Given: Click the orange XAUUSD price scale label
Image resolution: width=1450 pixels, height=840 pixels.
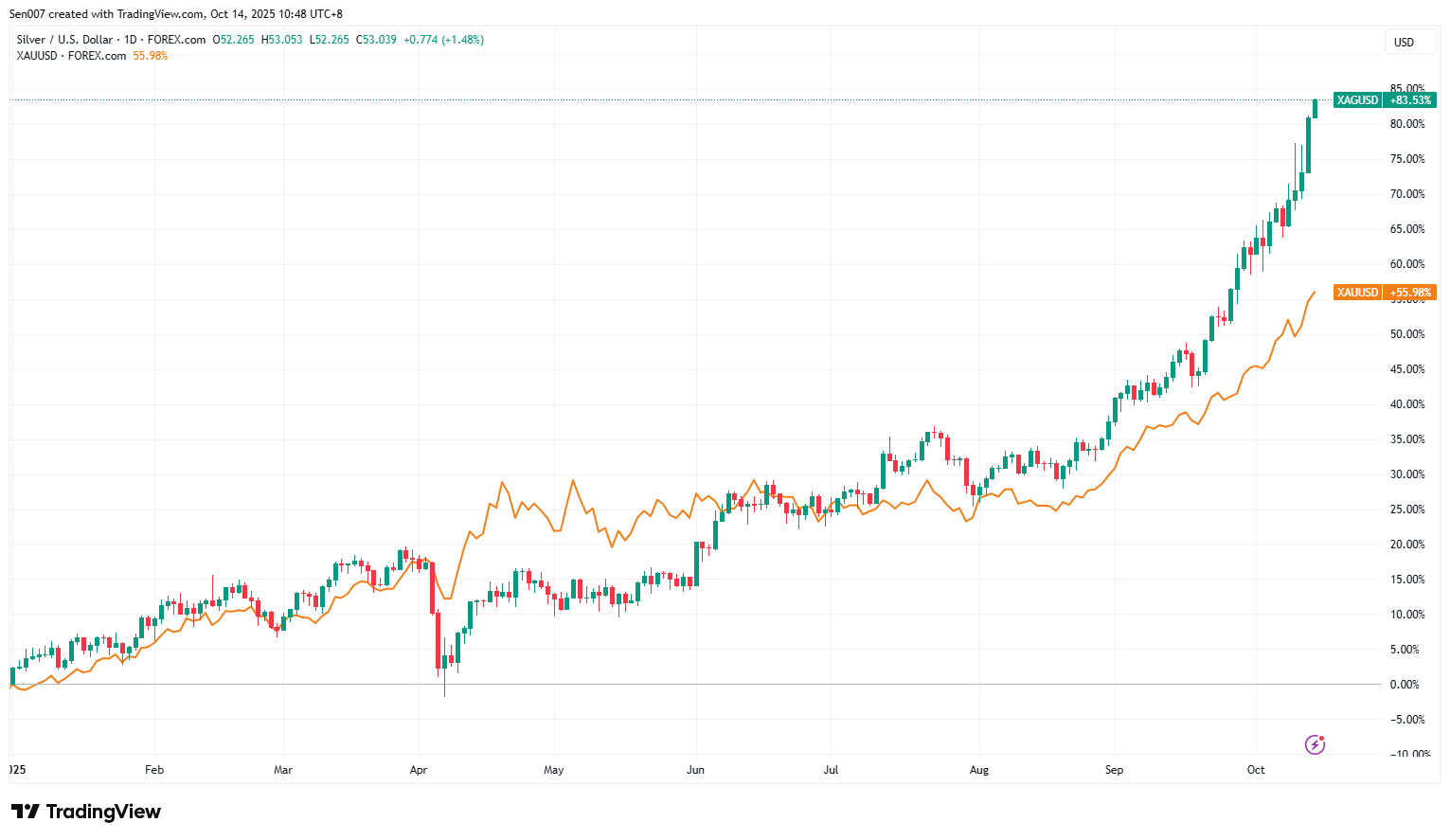Looking at the screenshot, I should [x=1356, y=293].
